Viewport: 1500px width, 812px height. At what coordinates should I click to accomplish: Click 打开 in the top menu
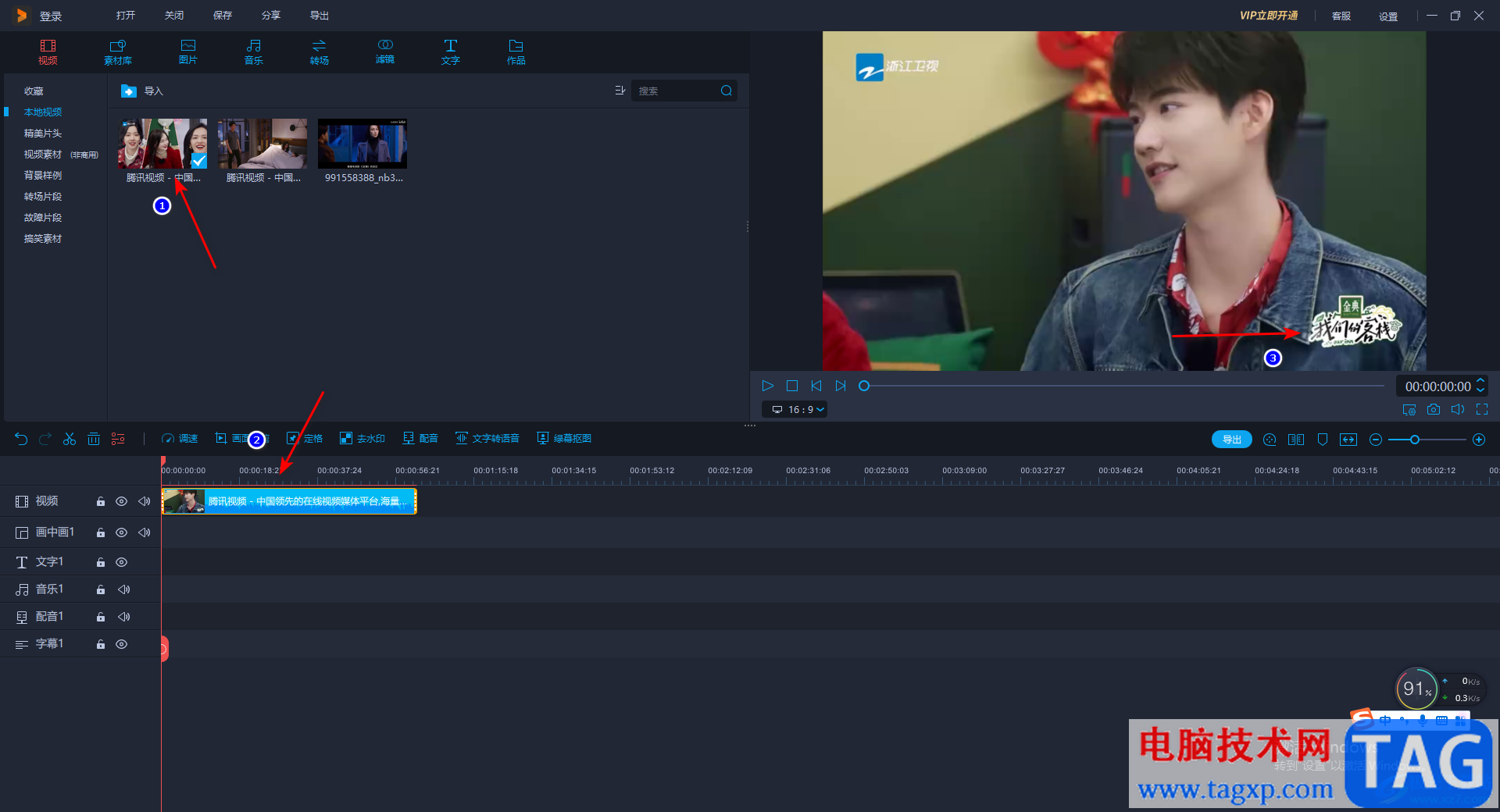[x=126, y=16]
